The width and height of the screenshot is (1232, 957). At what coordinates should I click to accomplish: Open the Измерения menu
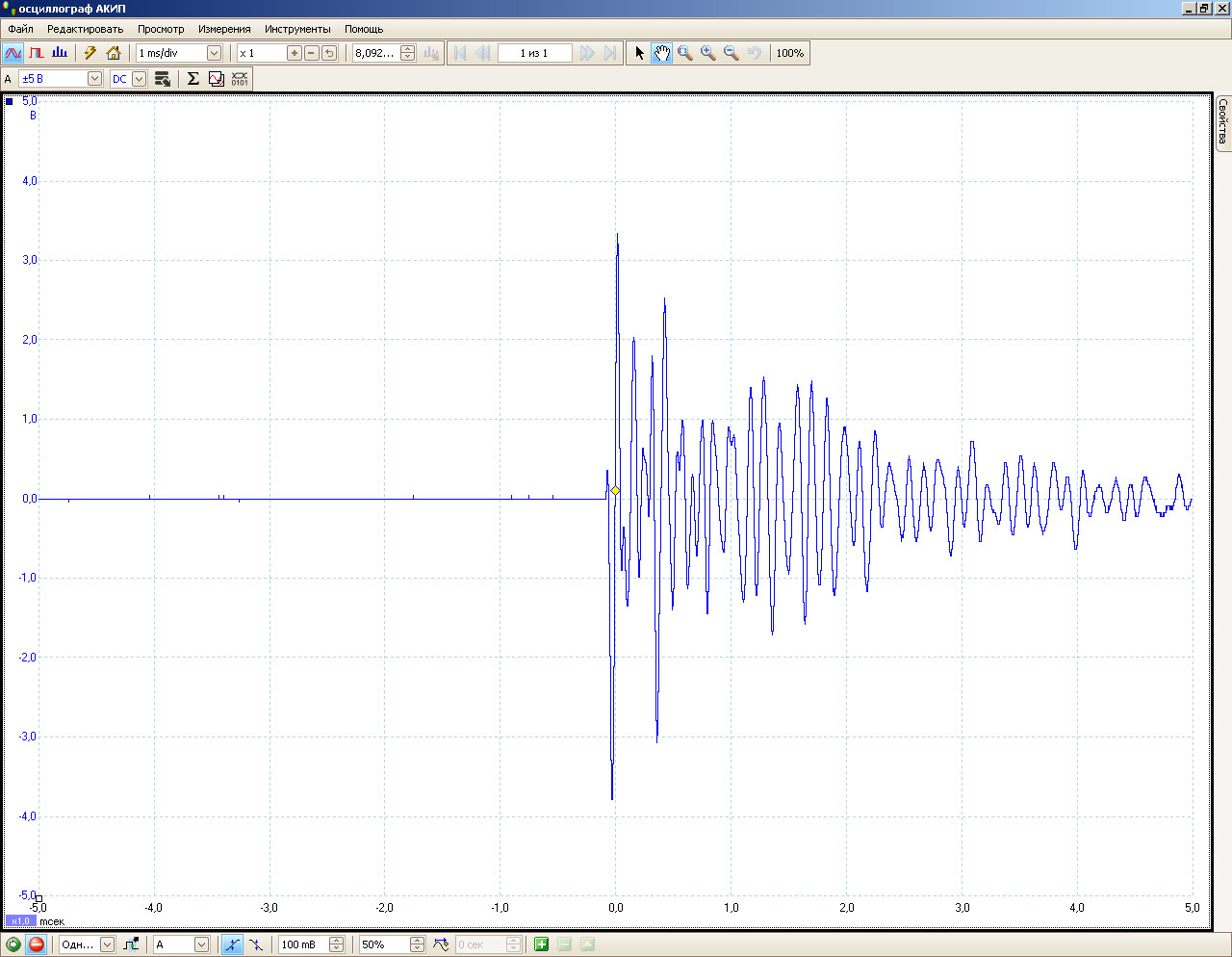click(224, 29)
